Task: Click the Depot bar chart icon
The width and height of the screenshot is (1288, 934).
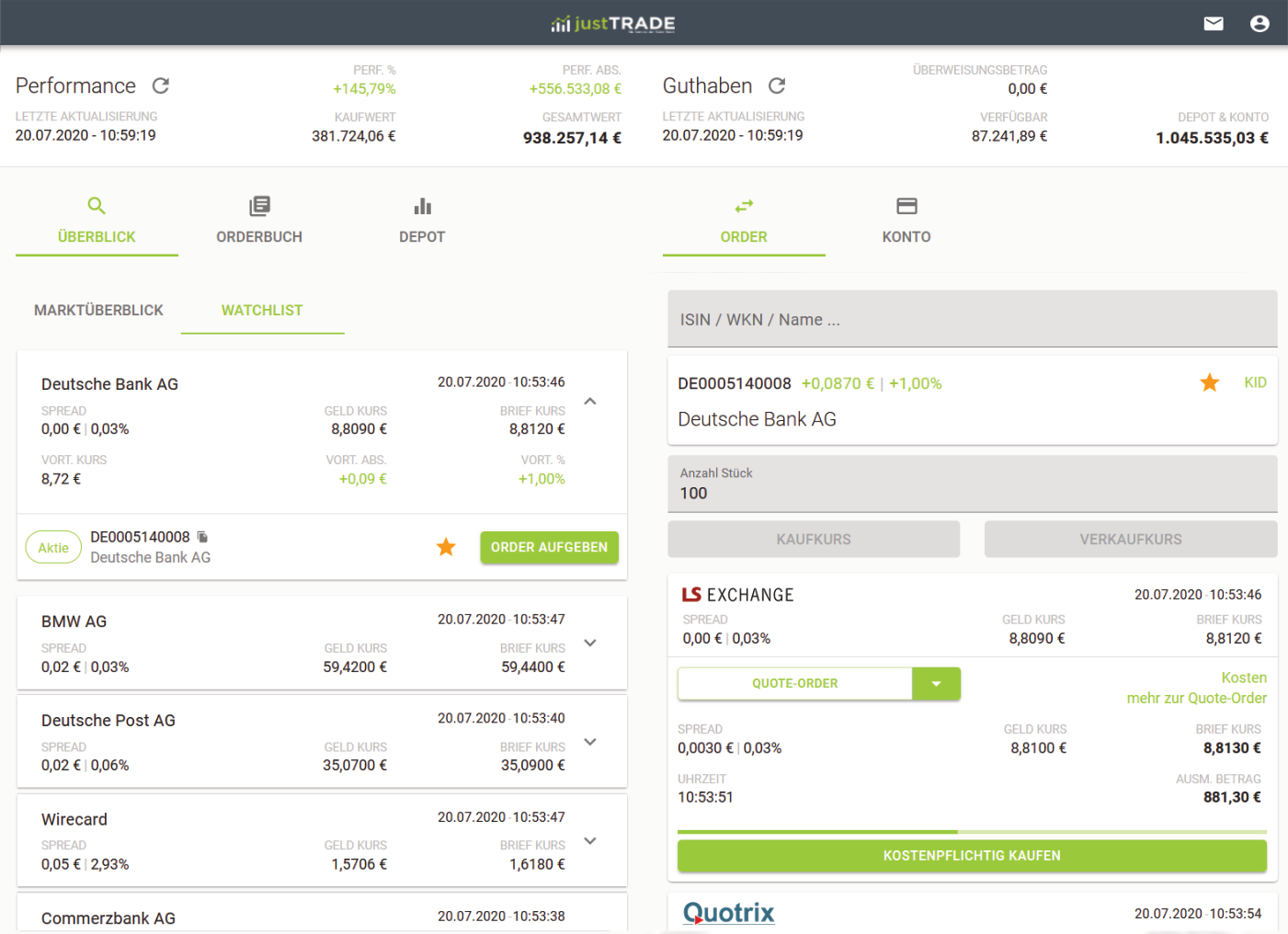Action: pyautogui.click(x=422, y=206)
